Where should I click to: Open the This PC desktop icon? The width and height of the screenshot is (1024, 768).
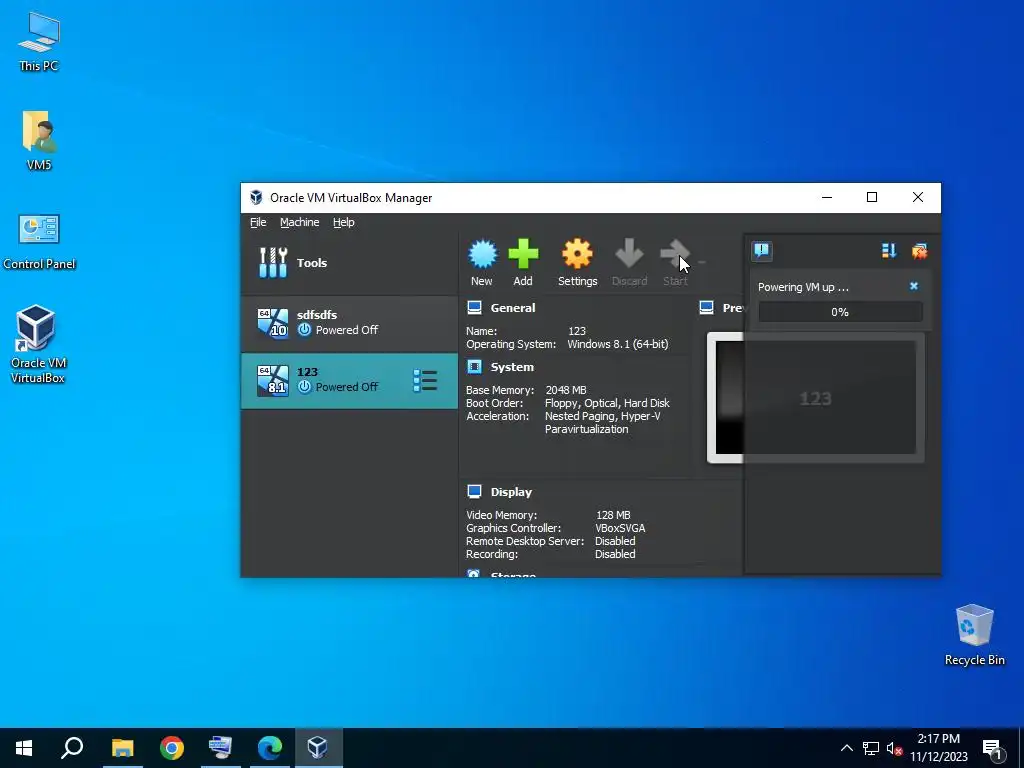[39, 40]
